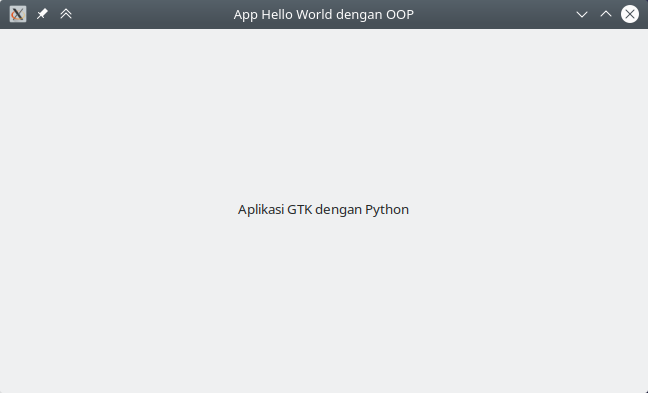Open the X11 window menu icon
648x393 pixels.
coord(18,14)
